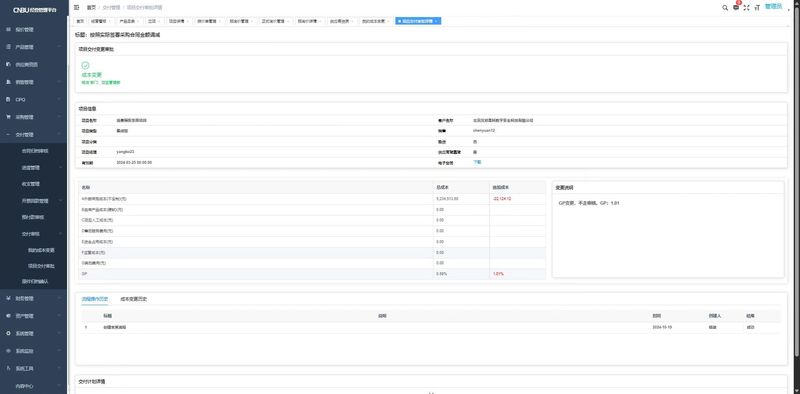This screenshot has height=394, width=800.
Task: Click the green check circle status icon
Action: (x=86, y=65)
